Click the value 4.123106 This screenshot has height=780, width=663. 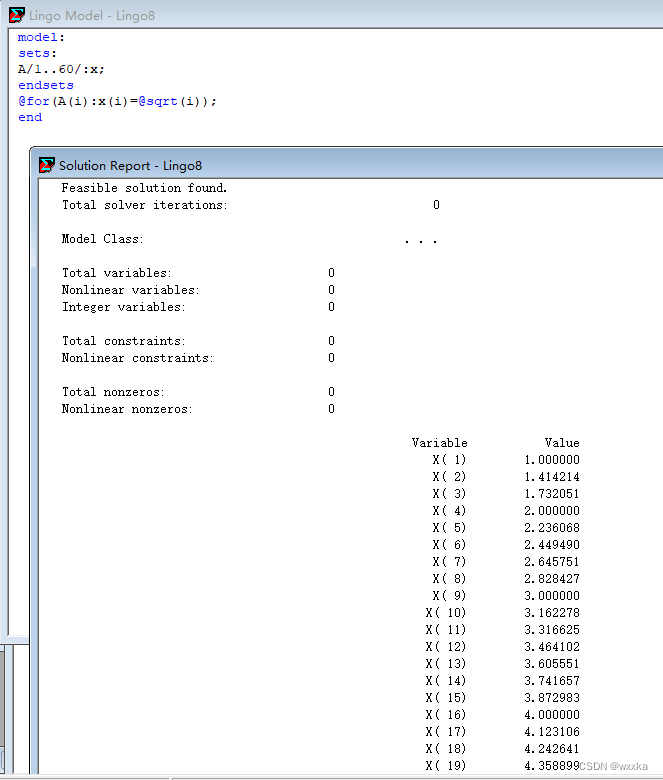[552, 732]
